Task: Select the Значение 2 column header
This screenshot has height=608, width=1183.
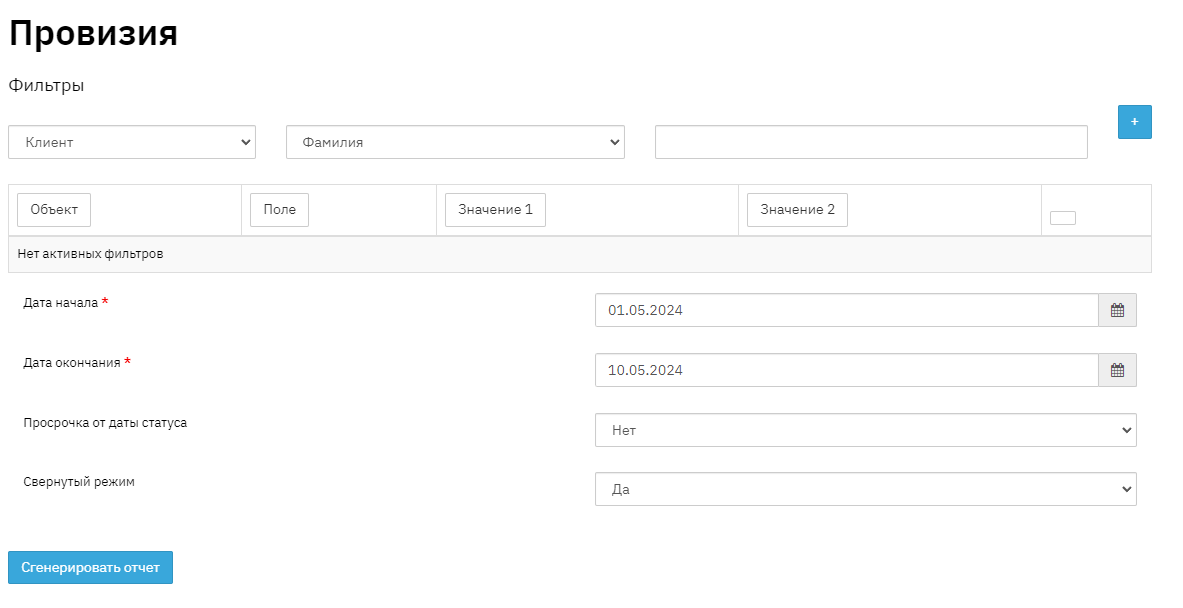Action: click(x=797, y=210)
